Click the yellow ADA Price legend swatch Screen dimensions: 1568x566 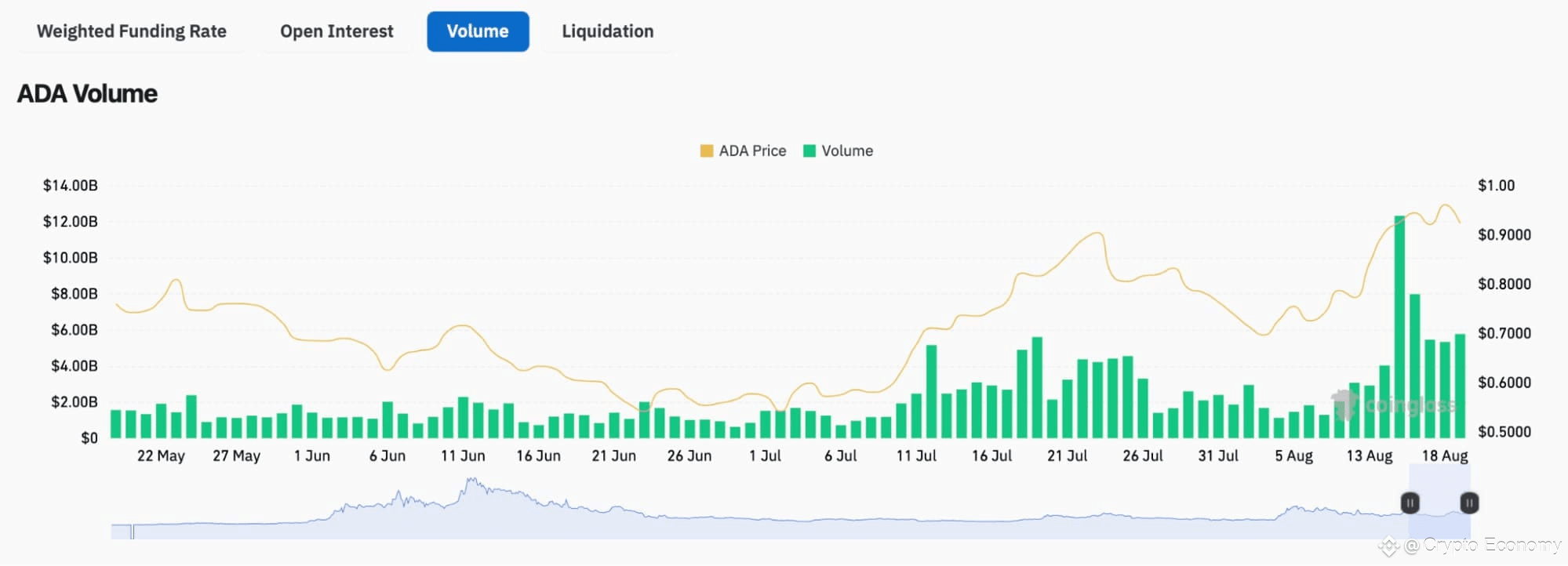point(707,151)
